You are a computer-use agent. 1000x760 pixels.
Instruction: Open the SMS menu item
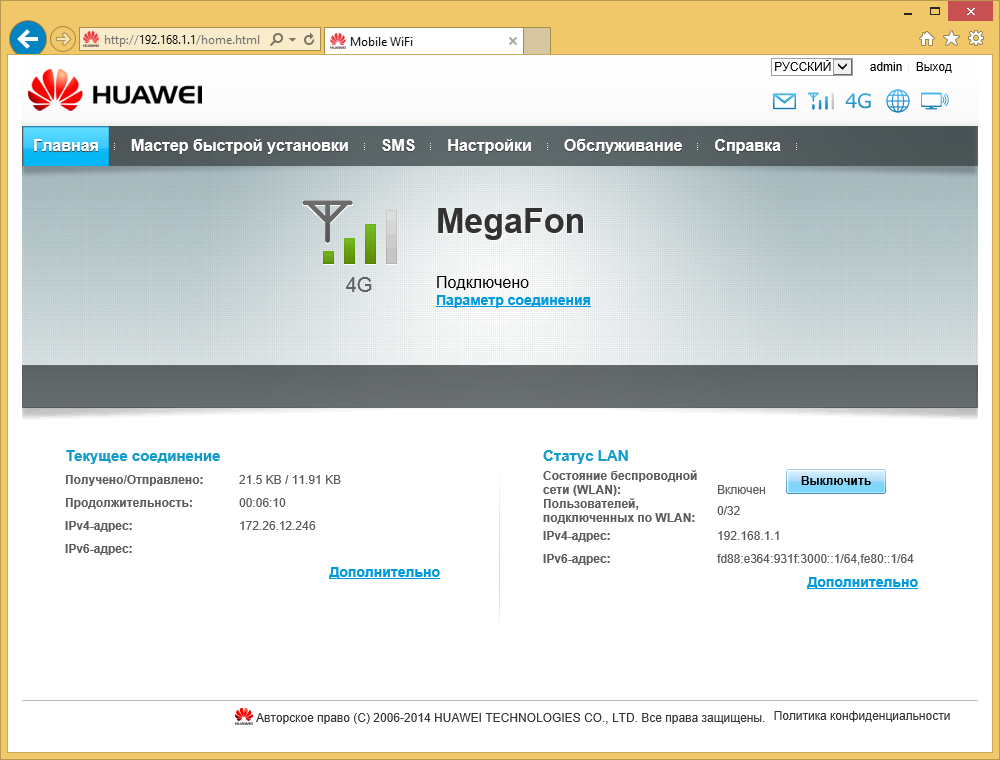[399, 146]
